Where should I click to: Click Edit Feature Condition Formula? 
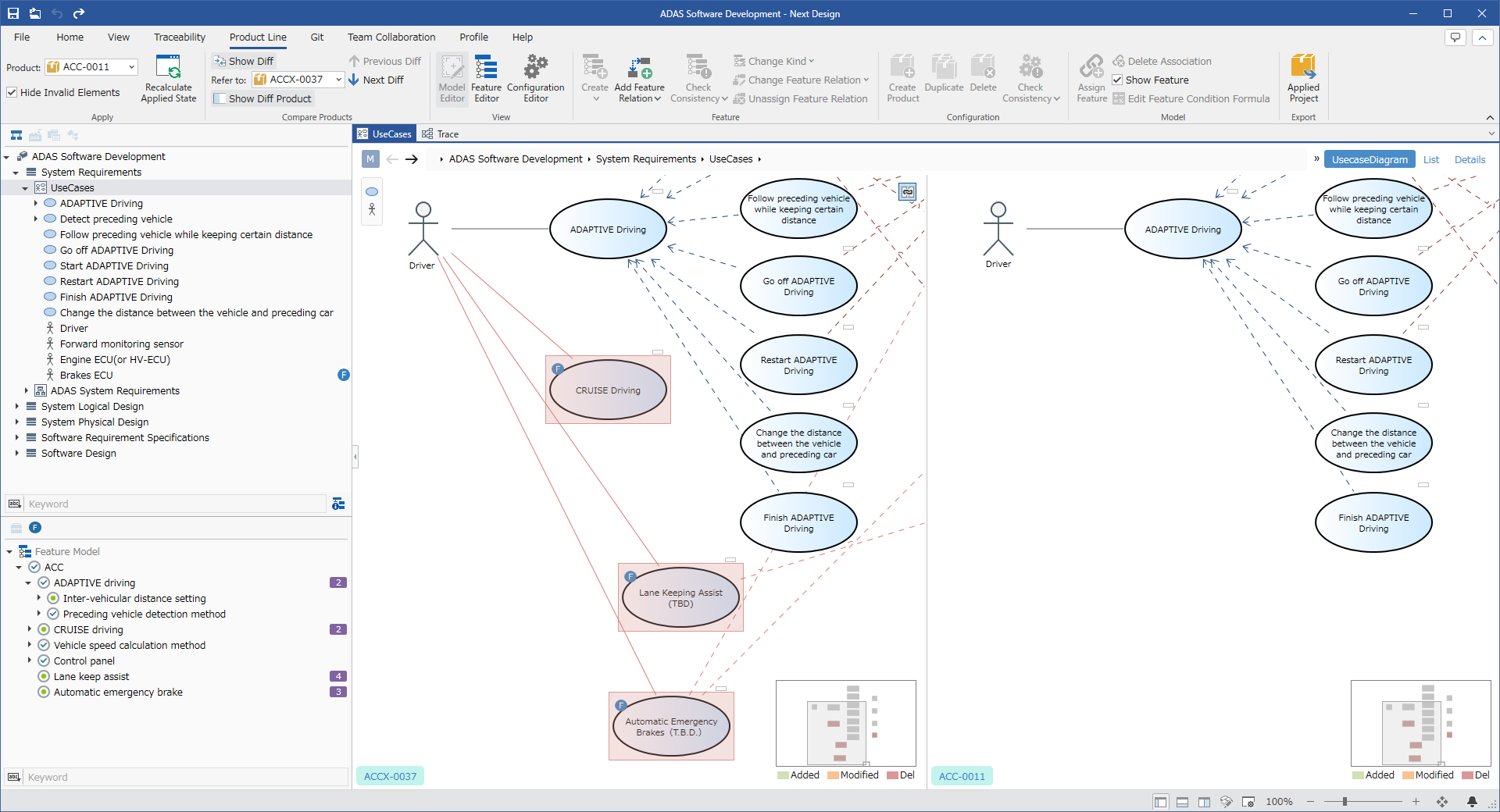(1191, 98)
